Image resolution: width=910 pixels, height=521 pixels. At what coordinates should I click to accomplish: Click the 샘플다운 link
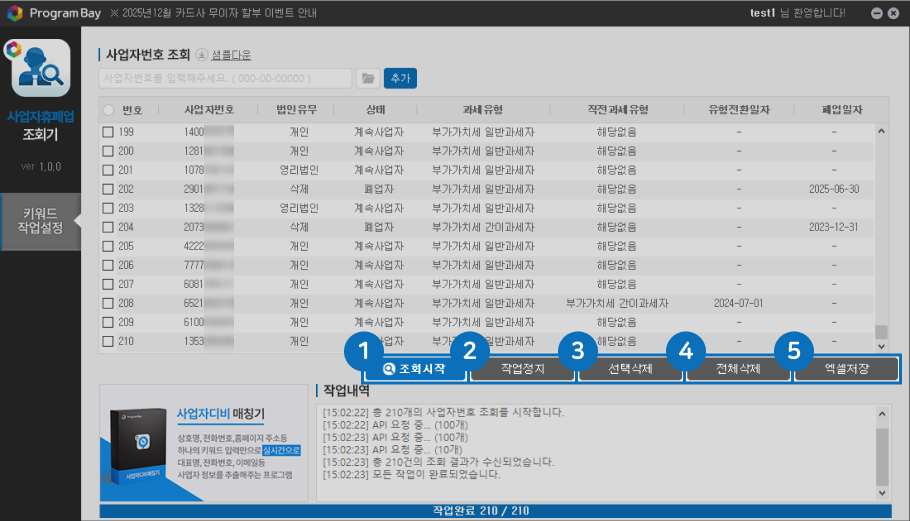tap(231, 55)
